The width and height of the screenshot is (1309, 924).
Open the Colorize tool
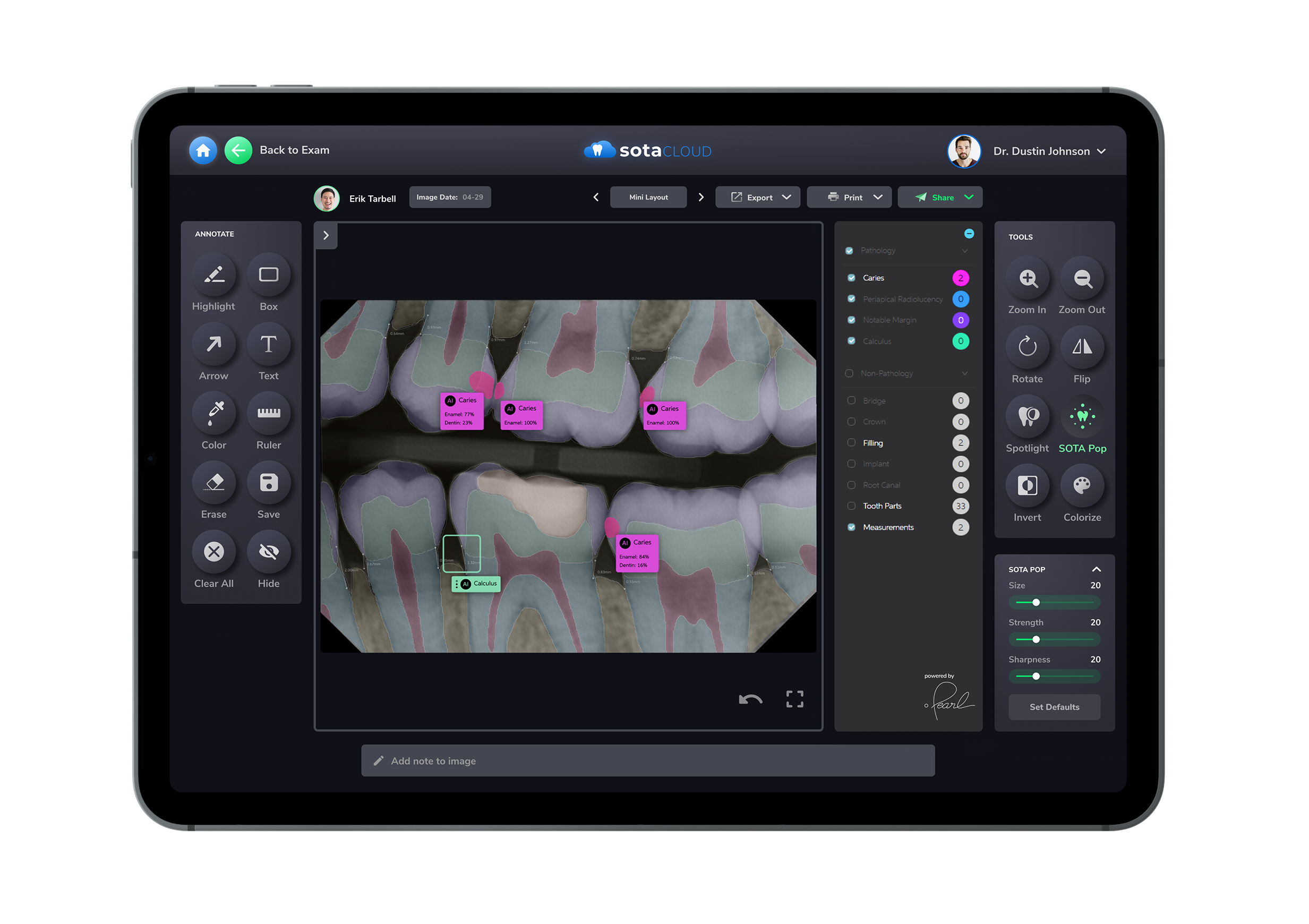[1082, 486]
